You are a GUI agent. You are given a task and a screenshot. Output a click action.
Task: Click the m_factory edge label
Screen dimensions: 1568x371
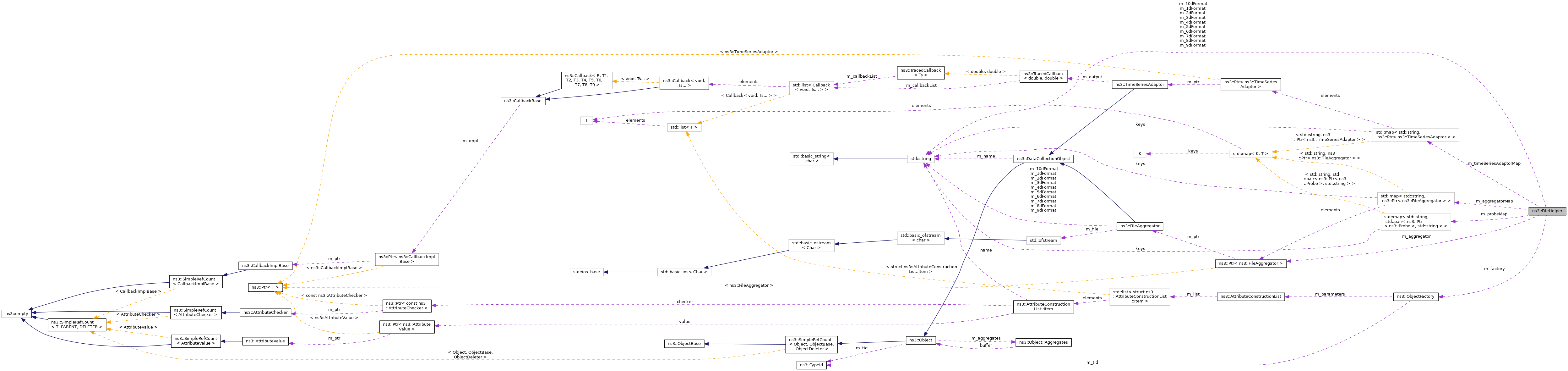pos(1494,269)
